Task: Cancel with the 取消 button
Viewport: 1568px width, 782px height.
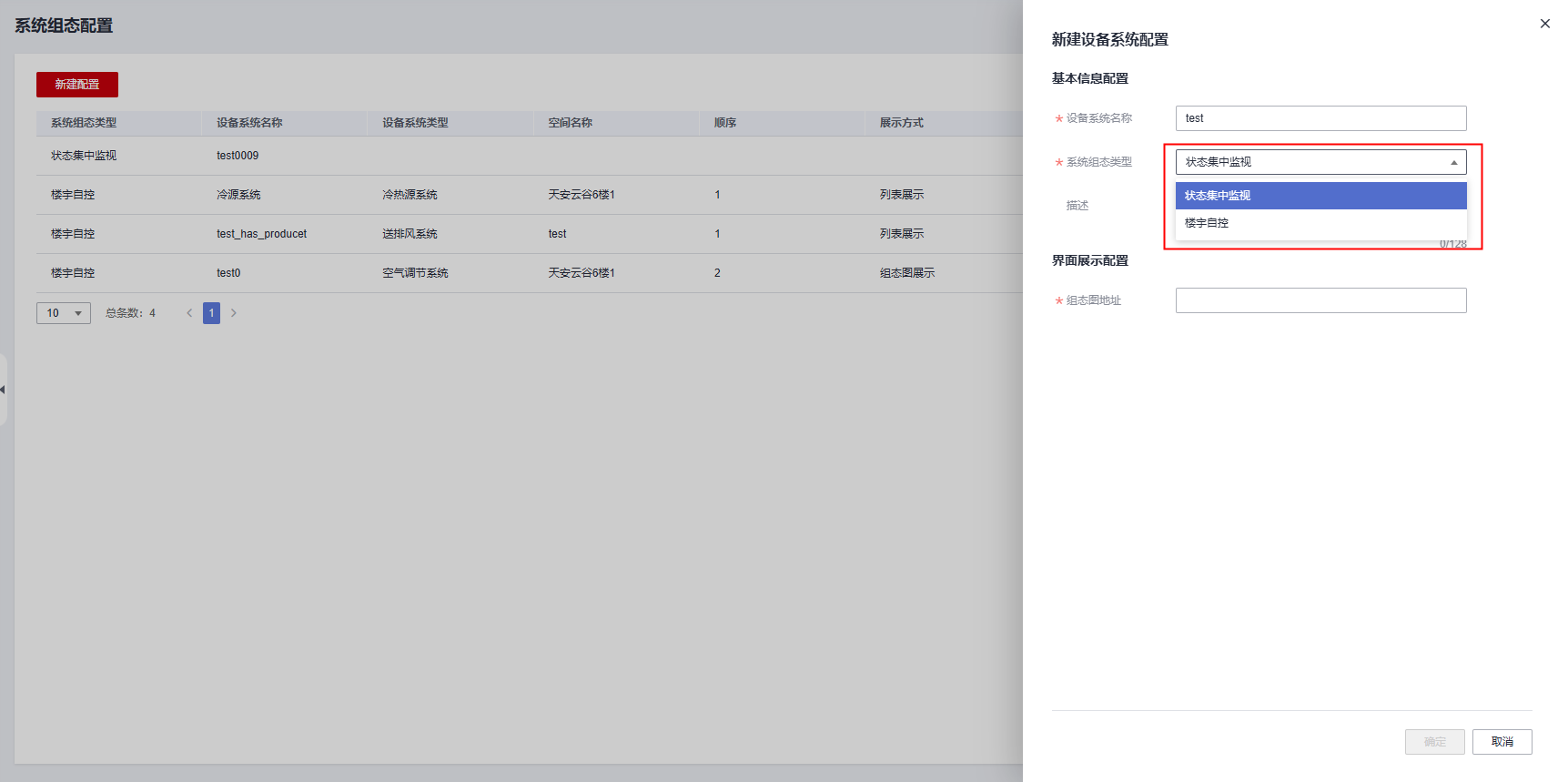Action: [1502, 742]
